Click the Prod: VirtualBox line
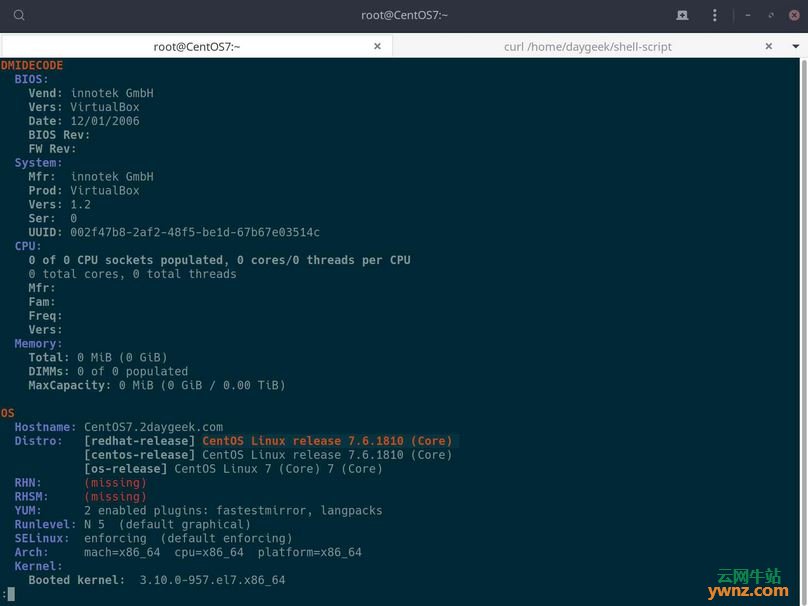The image size is (808, 606). pos(84,191)
